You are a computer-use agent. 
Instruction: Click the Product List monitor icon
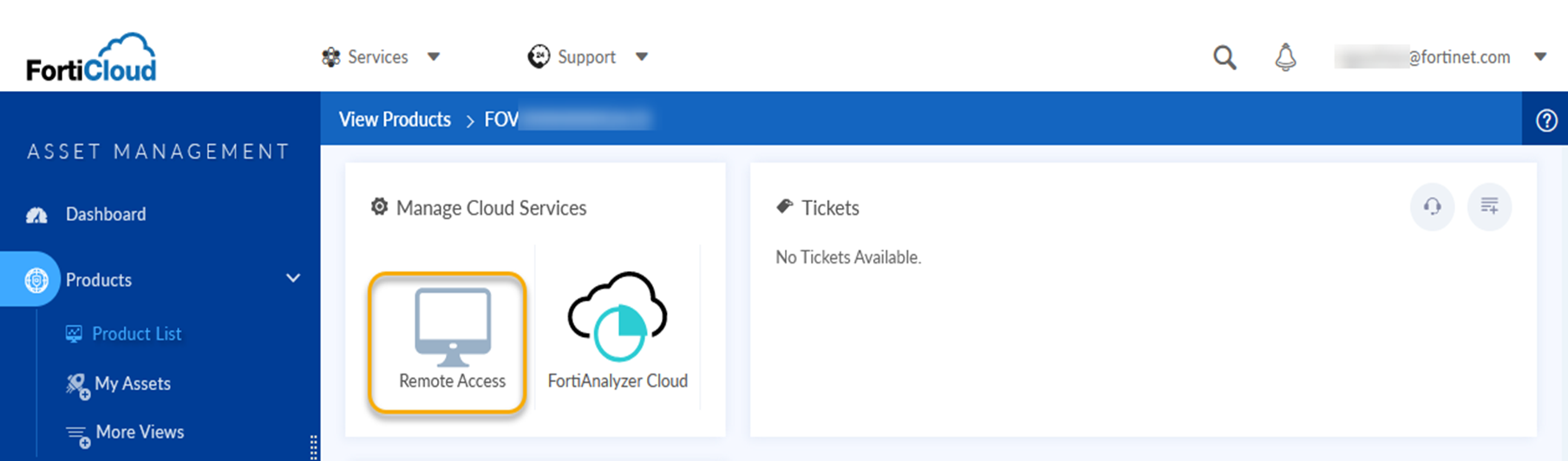point(74,334)
